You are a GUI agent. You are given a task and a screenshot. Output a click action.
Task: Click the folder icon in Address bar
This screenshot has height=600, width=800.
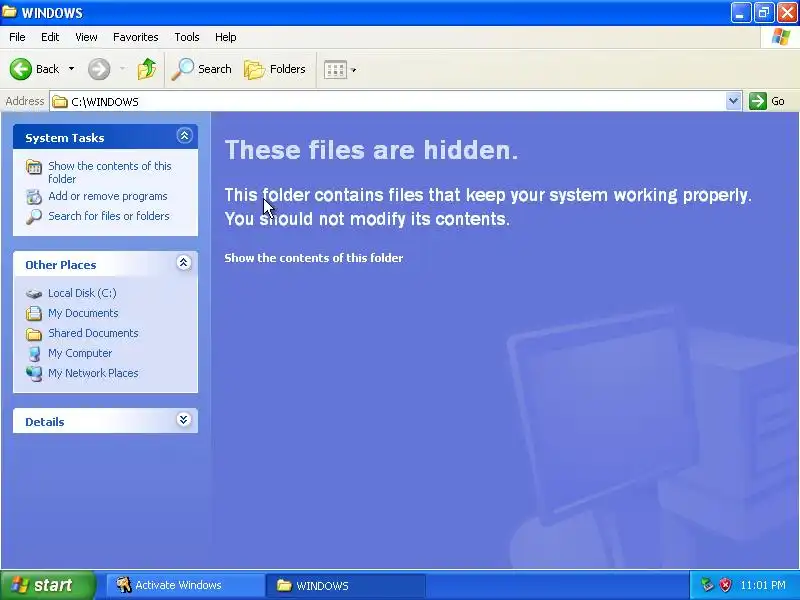point(60,102)
